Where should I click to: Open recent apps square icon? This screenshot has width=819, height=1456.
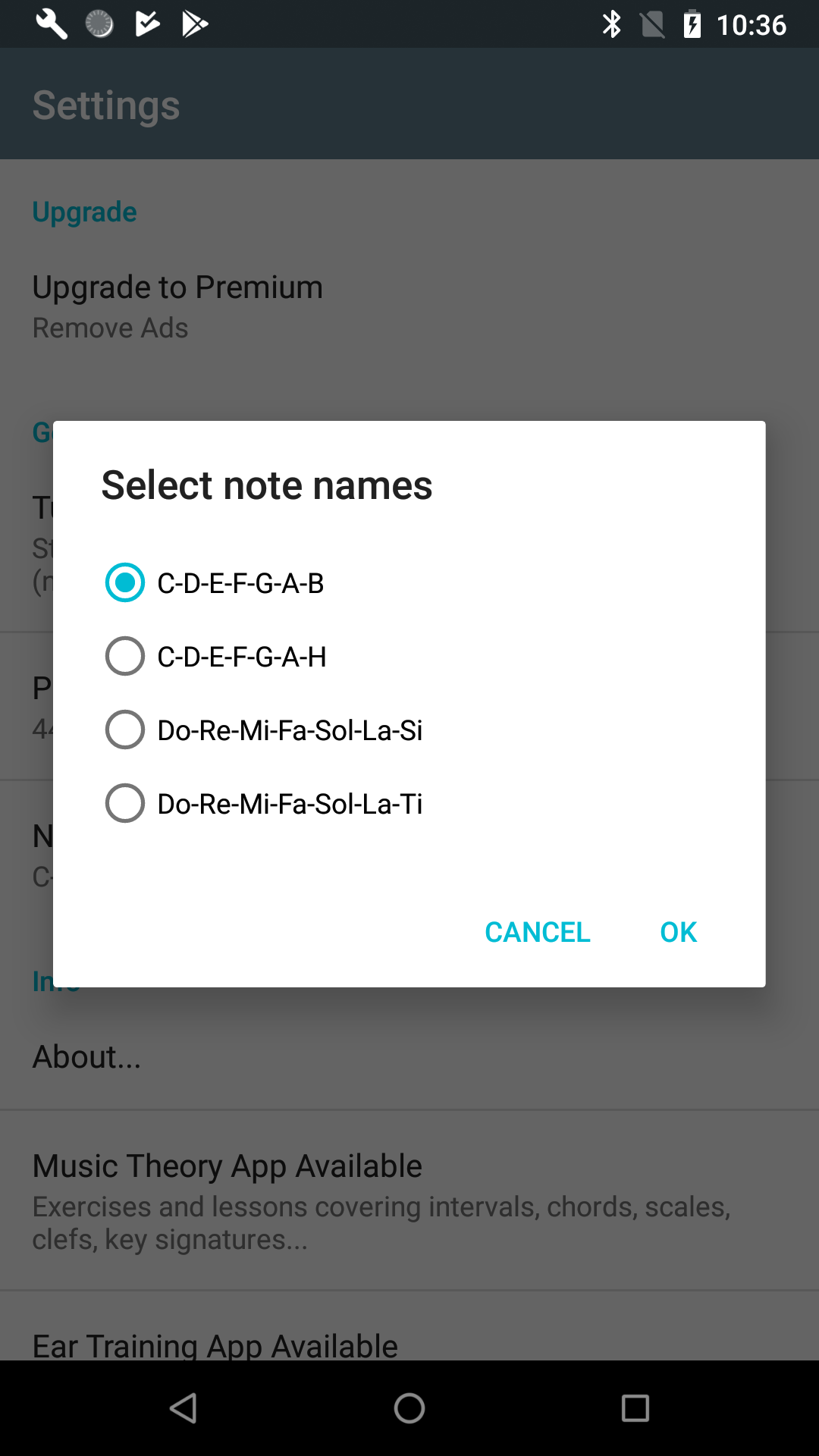pyautogui.click(x=635, y=1408)
